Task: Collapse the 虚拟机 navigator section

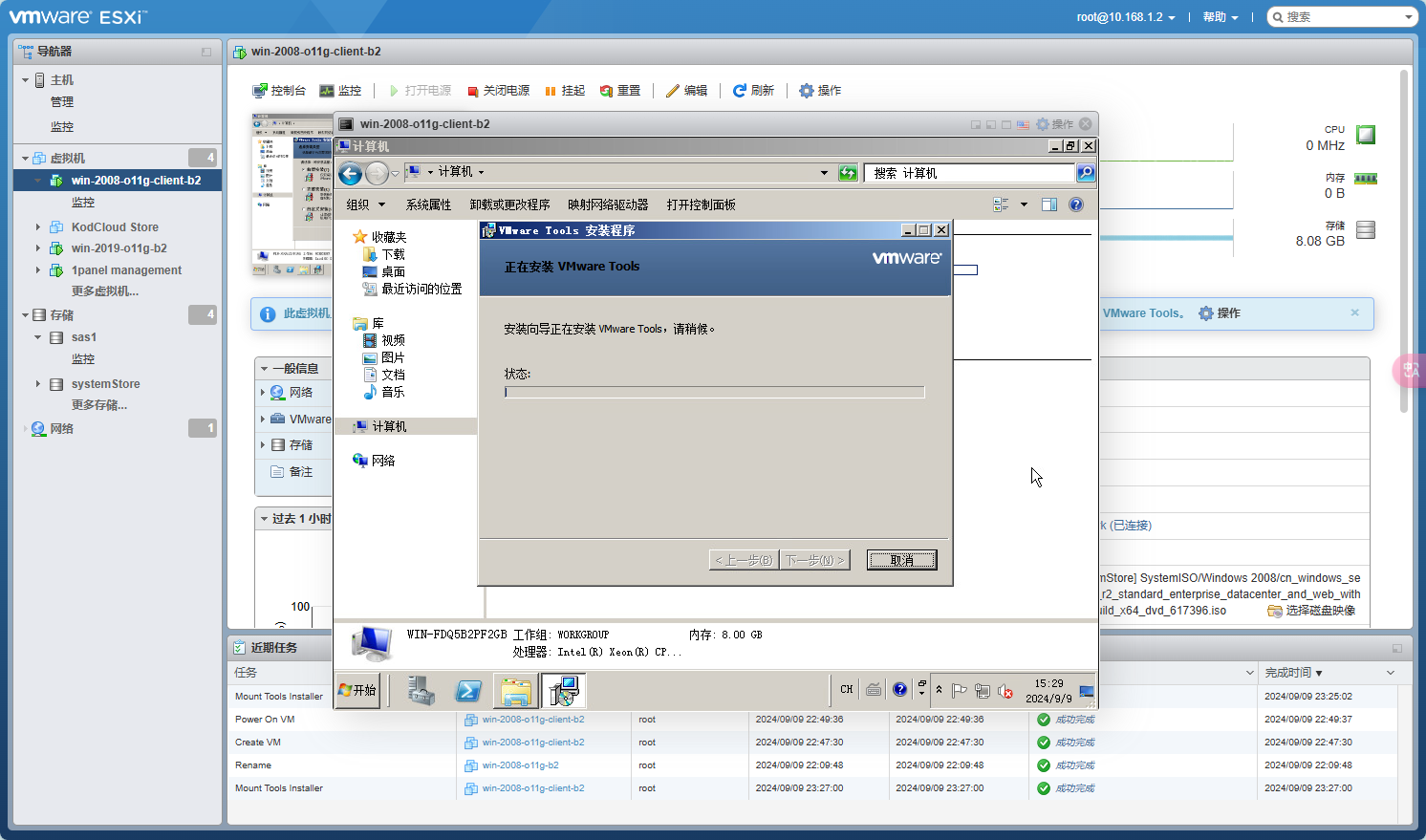Action: click(x=26, y=159)
